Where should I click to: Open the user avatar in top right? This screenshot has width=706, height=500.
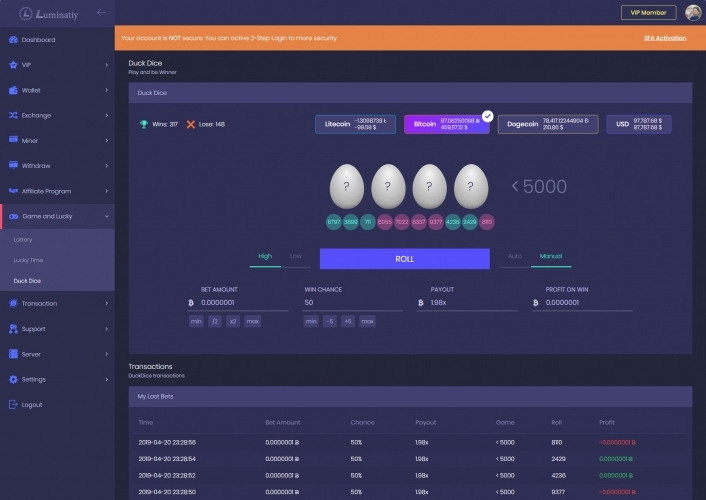click(693, 13)
